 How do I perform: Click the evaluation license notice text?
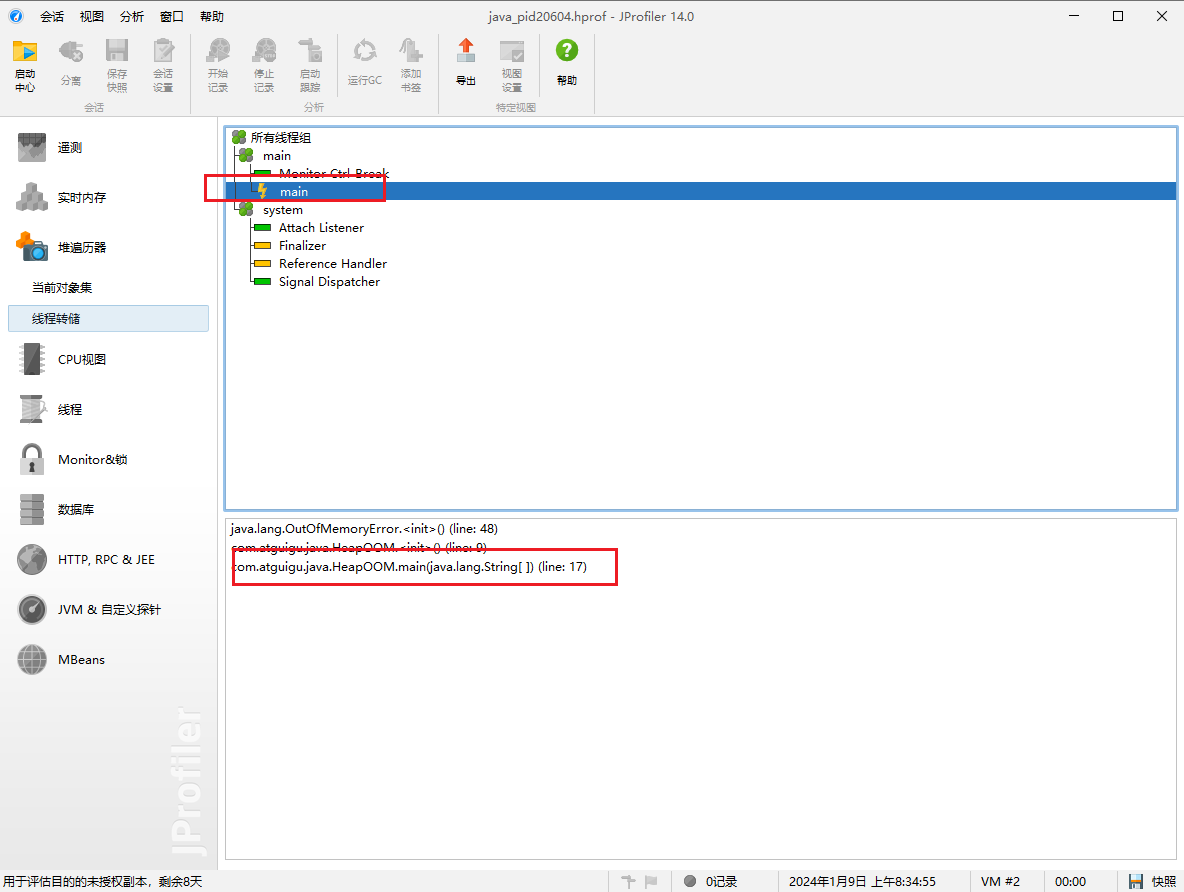pos(103,881)
